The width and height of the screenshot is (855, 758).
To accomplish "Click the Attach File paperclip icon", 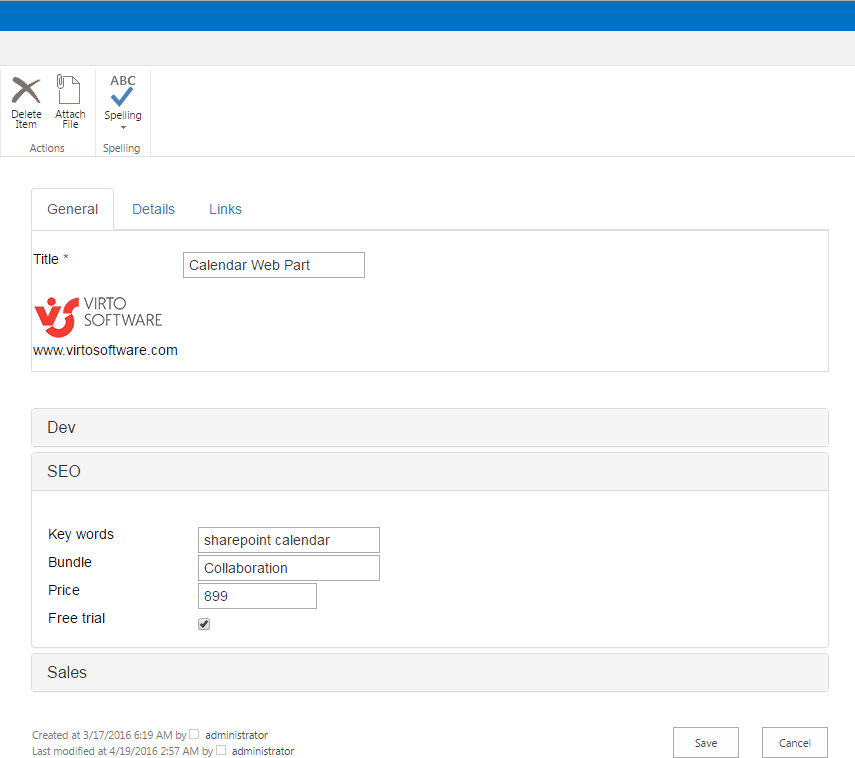I will [69, 89].
